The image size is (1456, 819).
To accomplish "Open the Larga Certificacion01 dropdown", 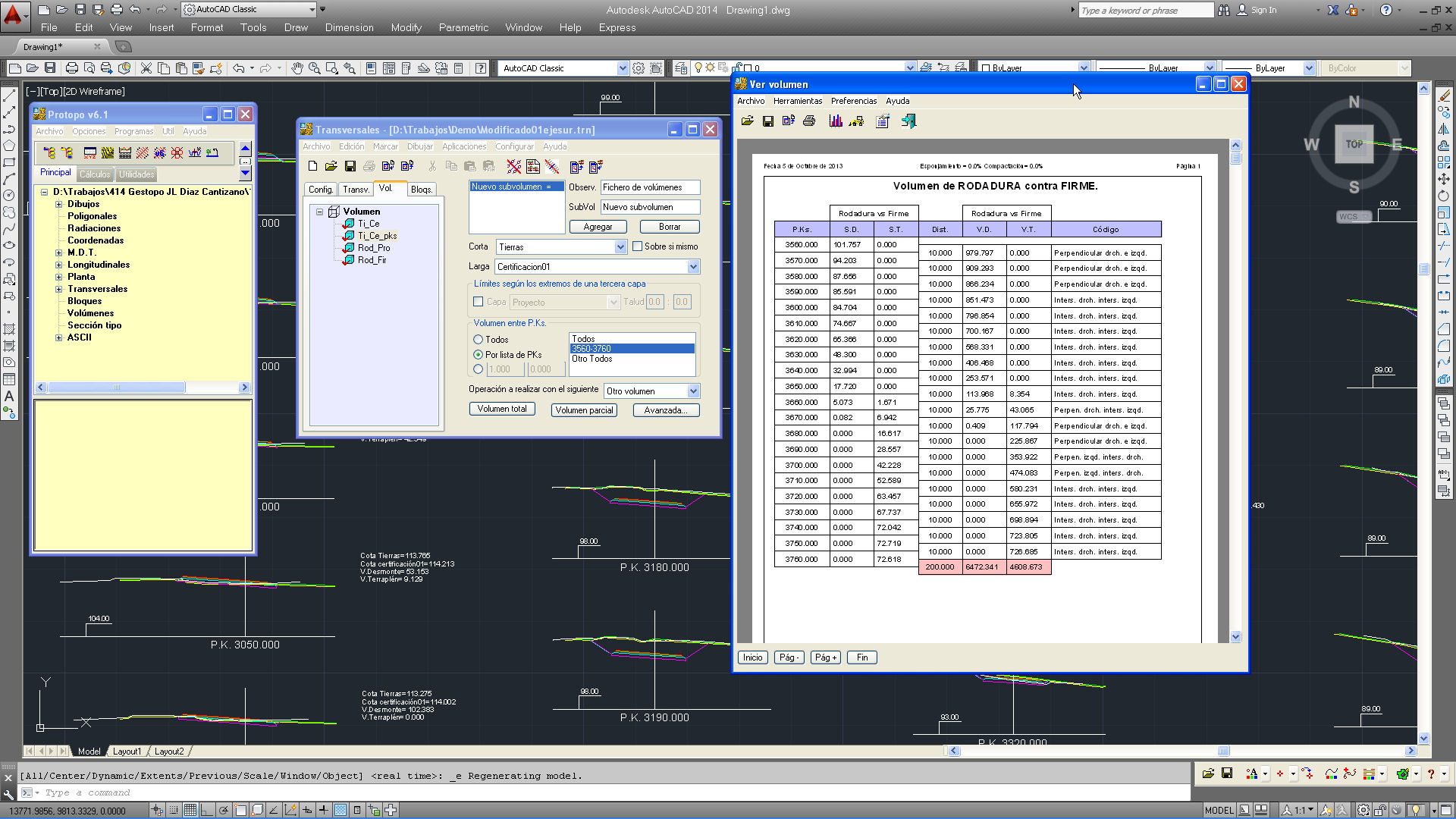I will pyautogui.click(x=693, y=267).
